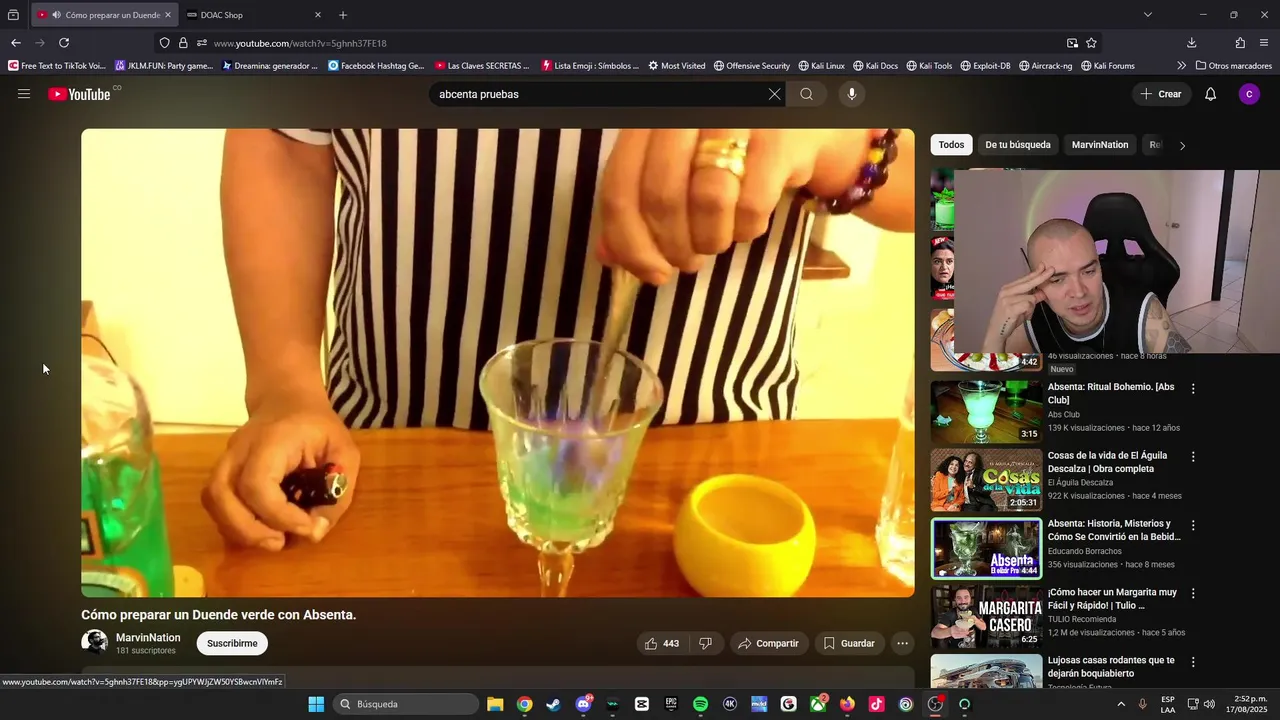Save video with Guardar button
This screenshot has width=1280, height=720.
[849, 643]
